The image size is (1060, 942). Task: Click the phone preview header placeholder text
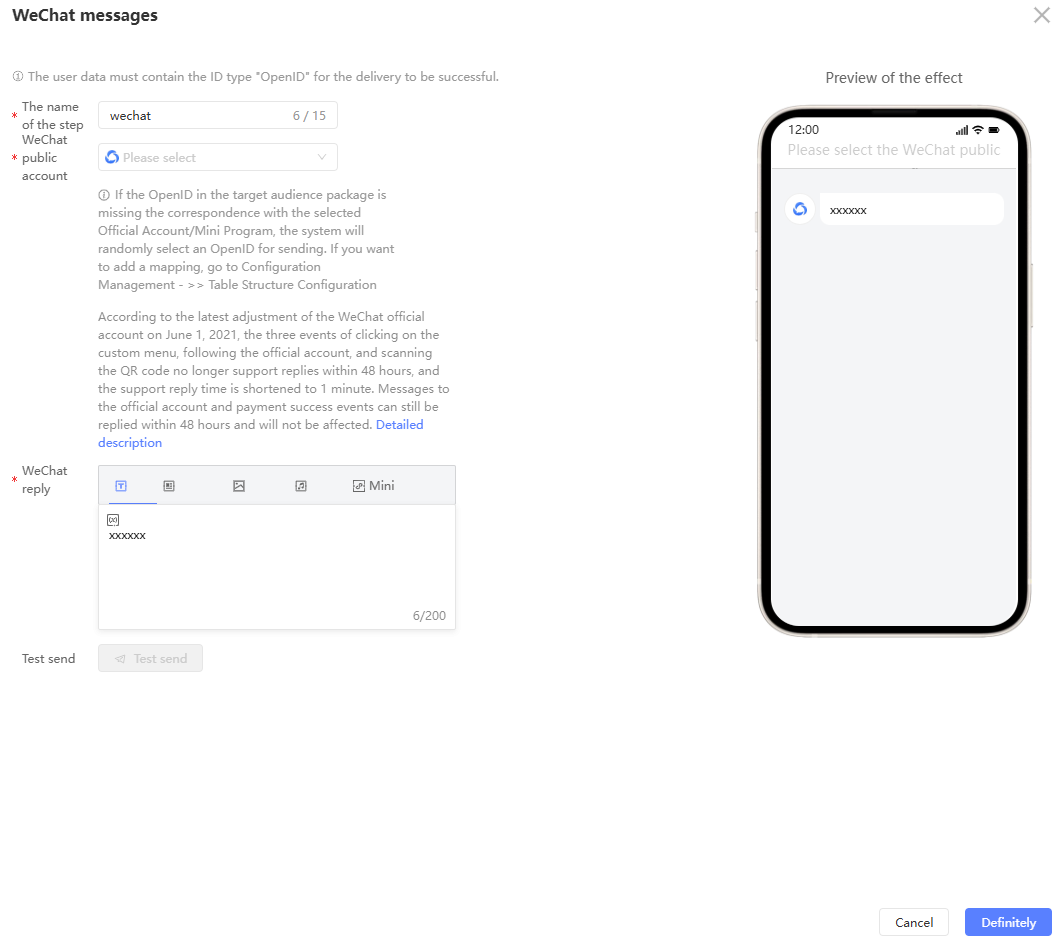(x=894, y=149)
